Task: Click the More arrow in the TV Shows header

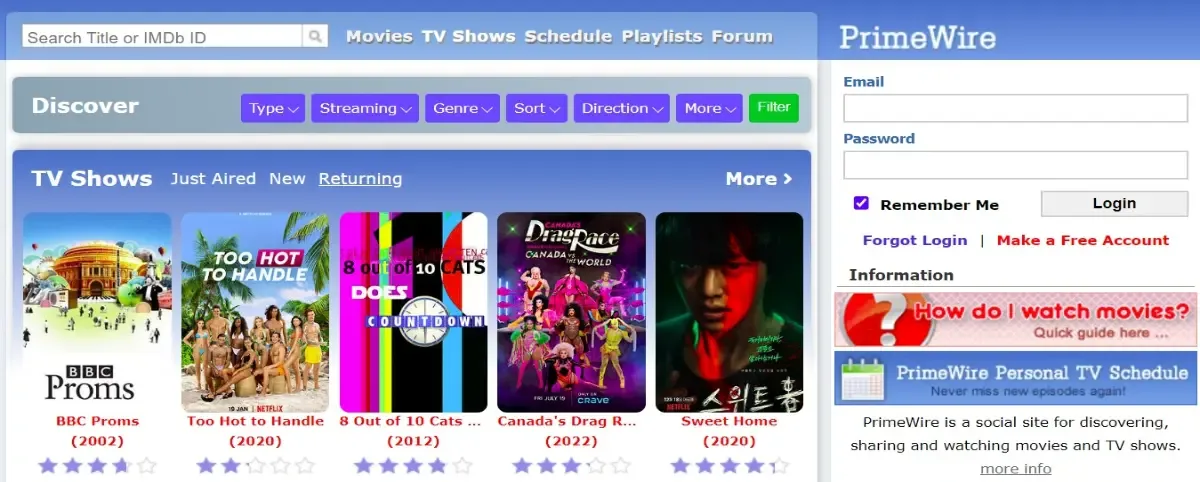Action: coord(759,179)
